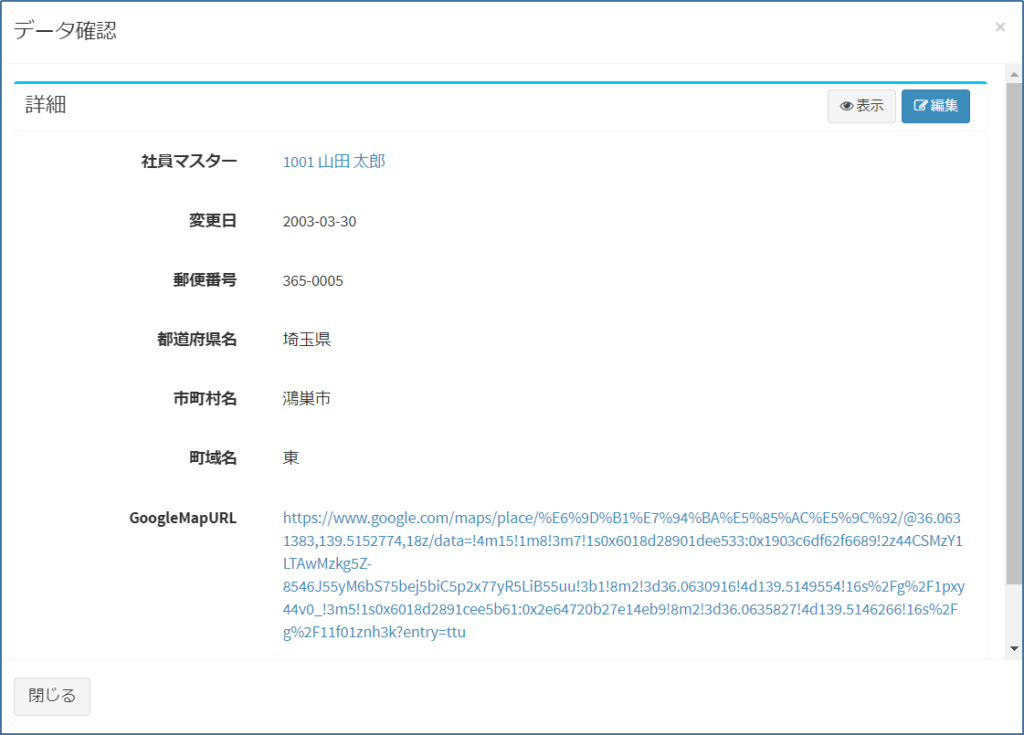Screen dimensions: 1024x735
Task: Click the 社員マスター field label
Action: 189,161
